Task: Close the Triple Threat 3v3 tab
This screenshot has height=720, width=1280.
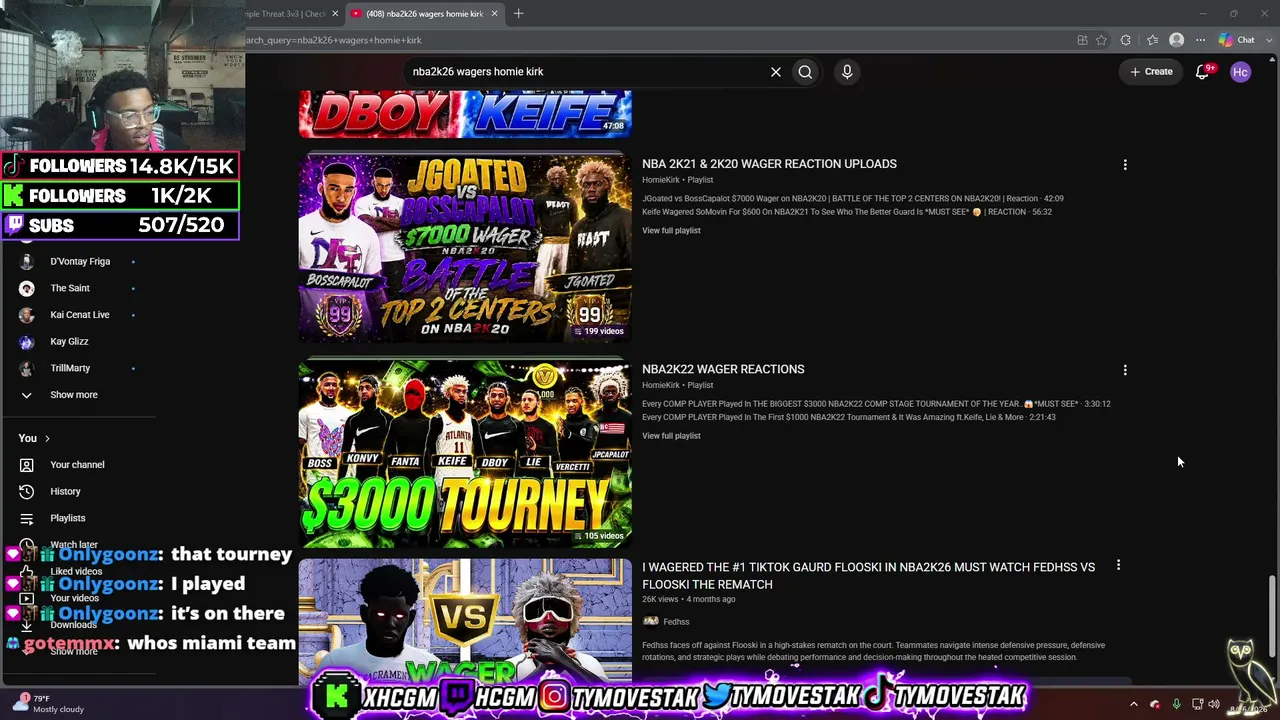Action: point(335,14)
